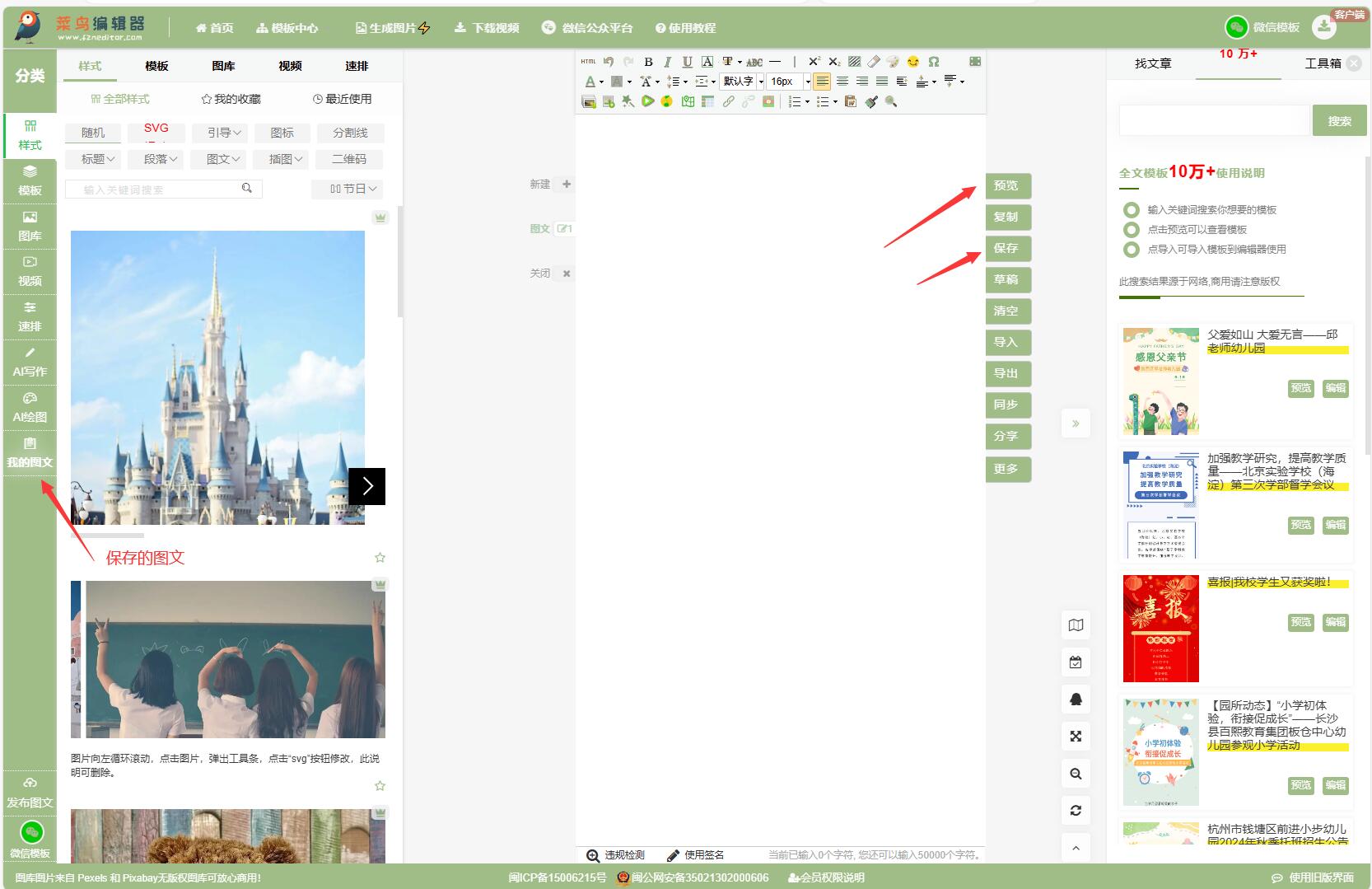Click the undo arrow icon

click(x=609, y=62)
